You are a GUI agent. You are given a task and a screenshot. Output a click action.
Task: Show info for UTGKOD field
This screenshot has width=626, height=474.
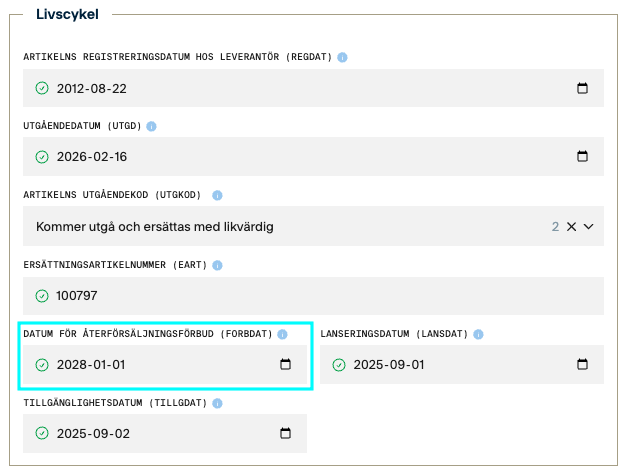tap(217, 196)
